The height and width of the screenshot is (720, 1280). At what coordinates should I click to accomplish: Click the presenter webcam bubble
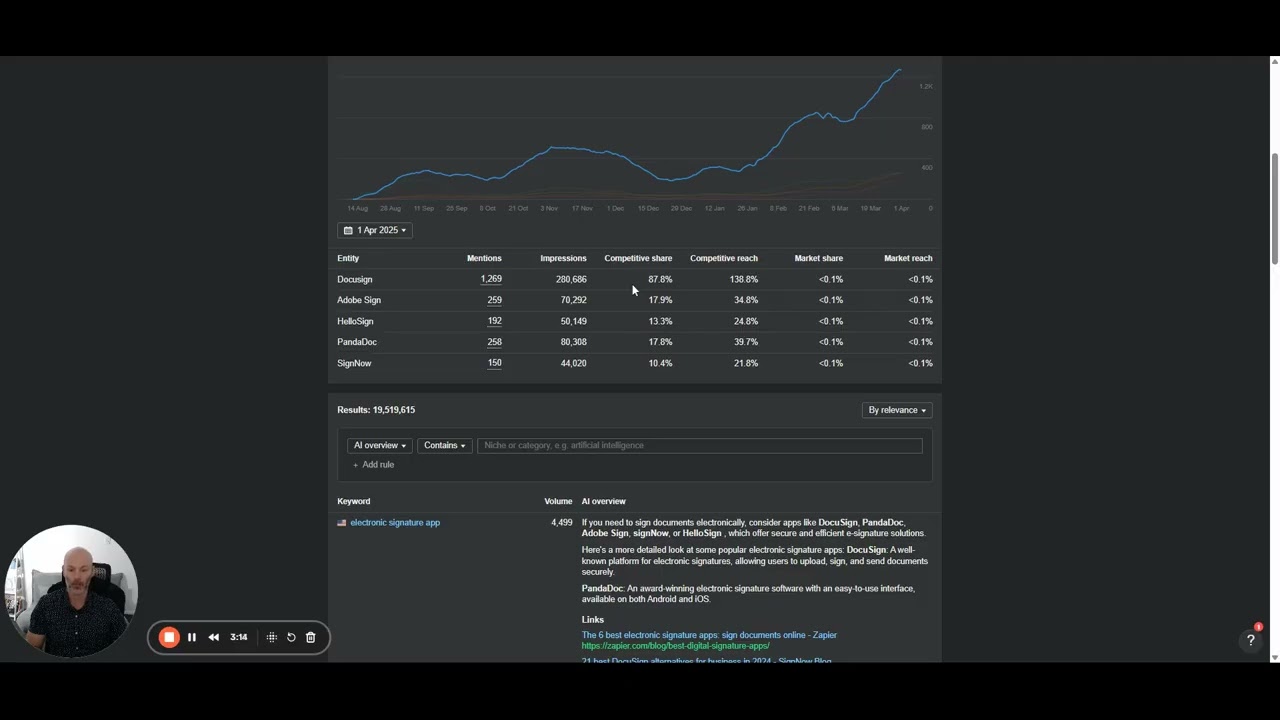coord(71,591)
